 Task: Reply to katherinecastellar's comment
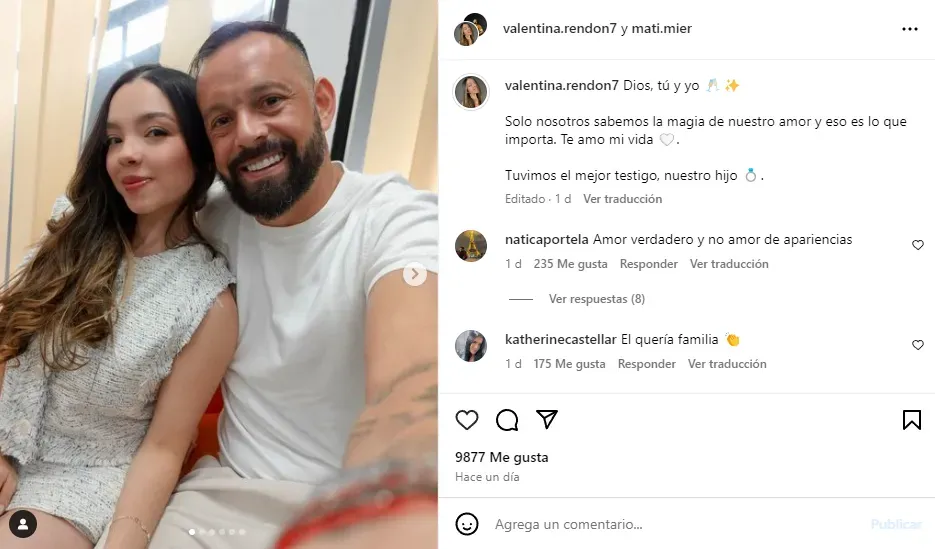coord(647,364)
